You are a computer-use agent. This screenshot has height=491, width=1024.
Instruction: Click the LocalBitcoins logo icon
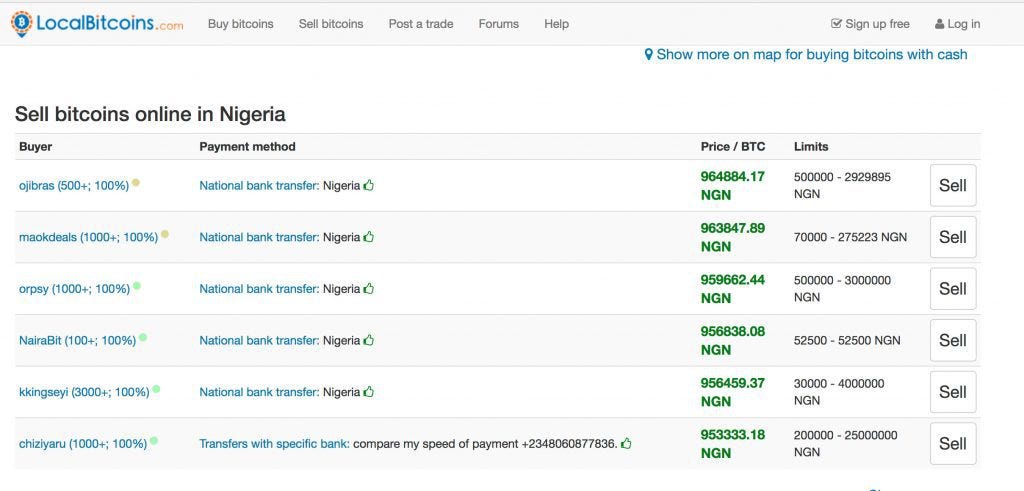[22, 24]
